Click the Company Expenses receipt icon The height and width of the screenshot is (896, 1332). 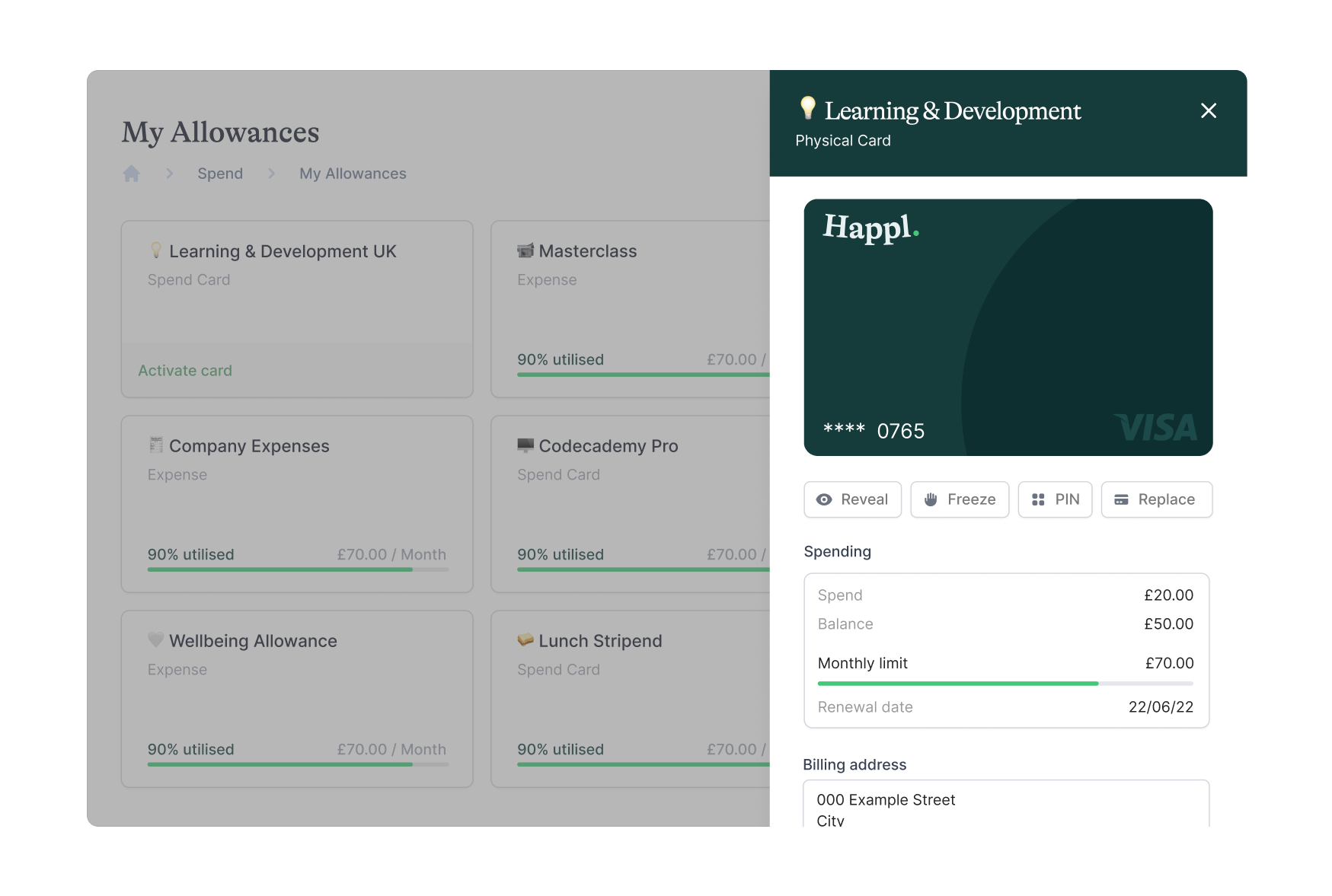point(156,445)
